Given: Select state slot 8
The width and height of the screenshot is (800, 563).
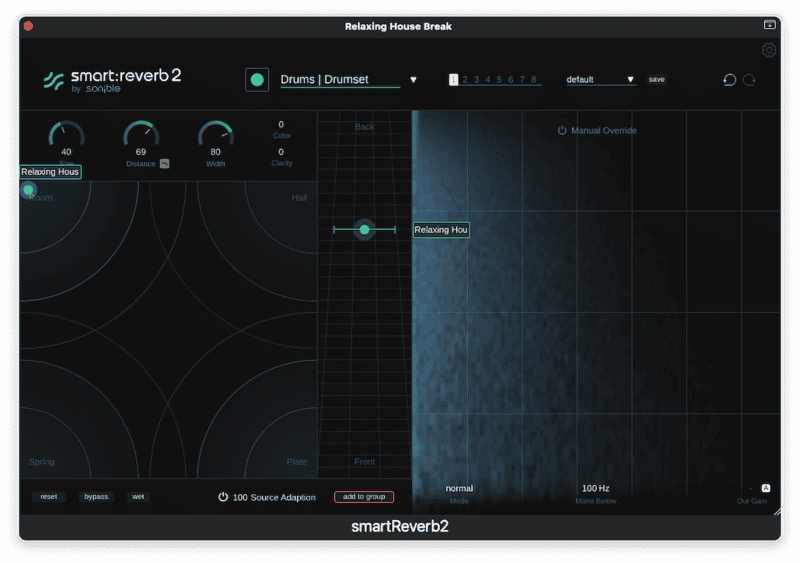Looking at the screenshot, I should 534,80.
